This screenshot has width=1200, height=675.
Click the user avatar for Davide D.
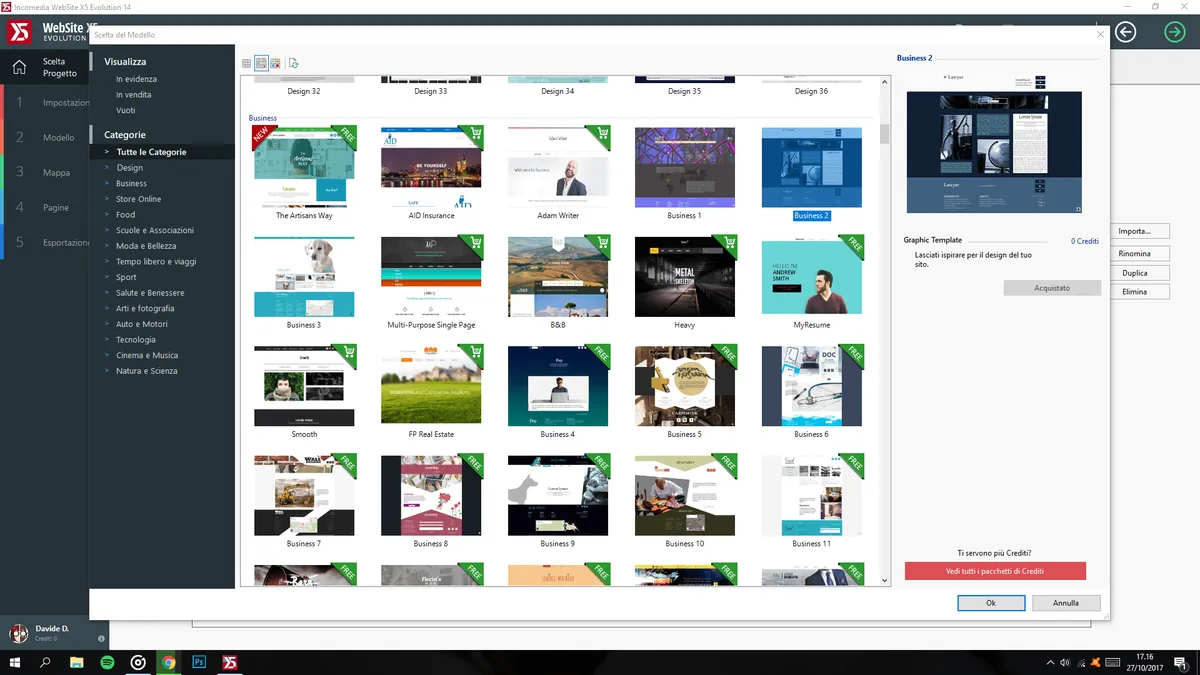pyautogui.click(x=19, y=633)
